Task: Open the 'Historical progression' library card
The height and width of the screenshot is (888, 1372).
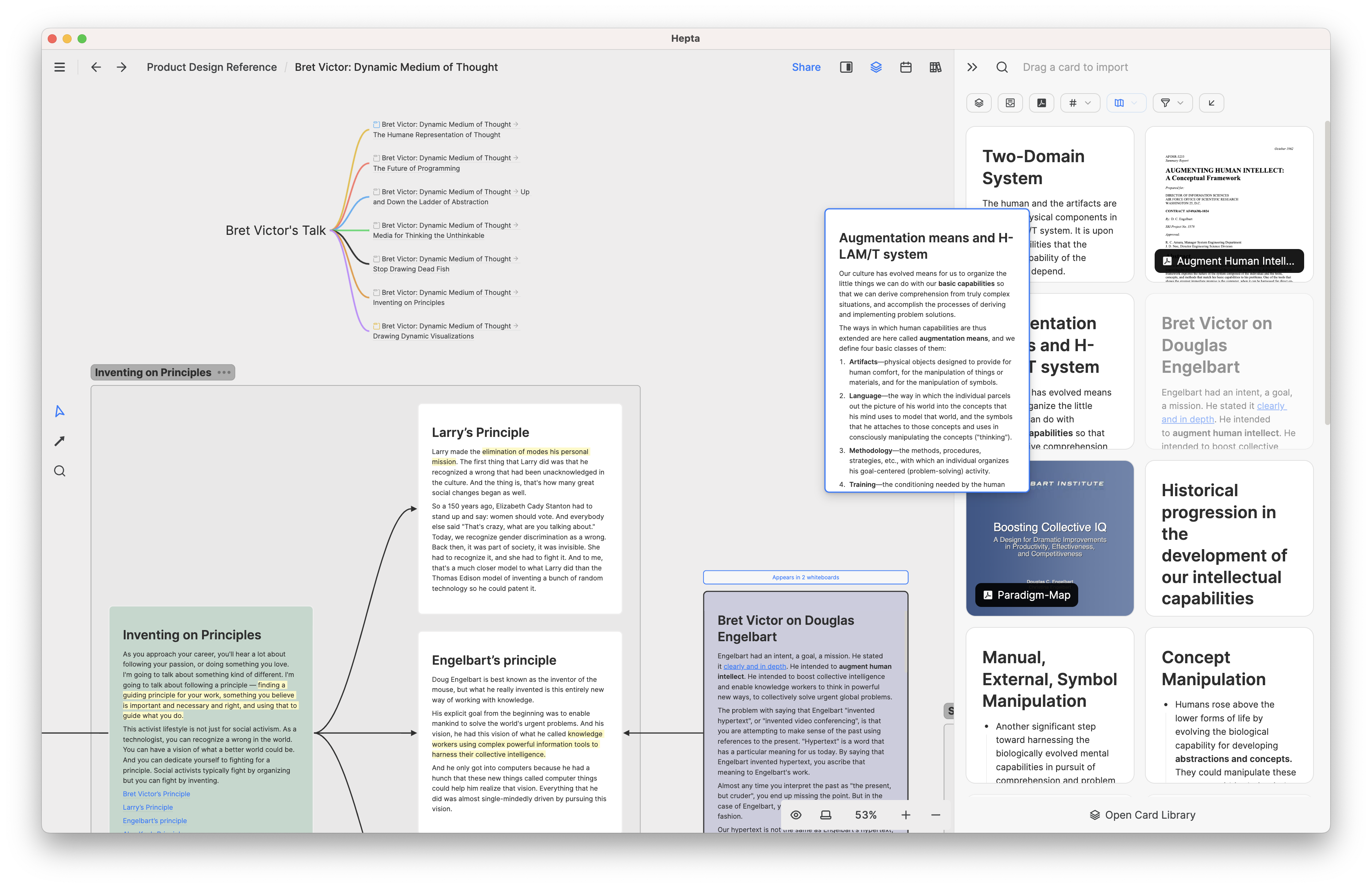Action: click(x=1229, y=538)
